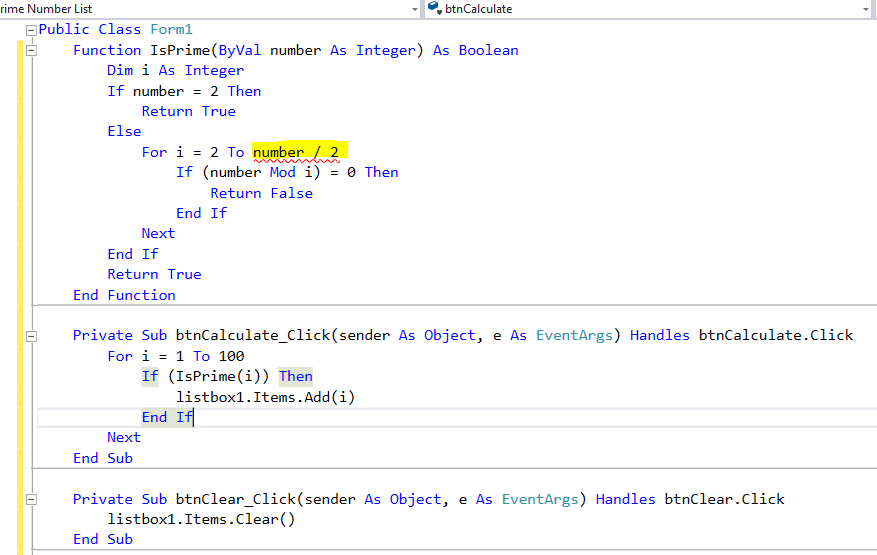877x555 pixels.
Task: Click 'Return False' statement
Action: (261, 193)
